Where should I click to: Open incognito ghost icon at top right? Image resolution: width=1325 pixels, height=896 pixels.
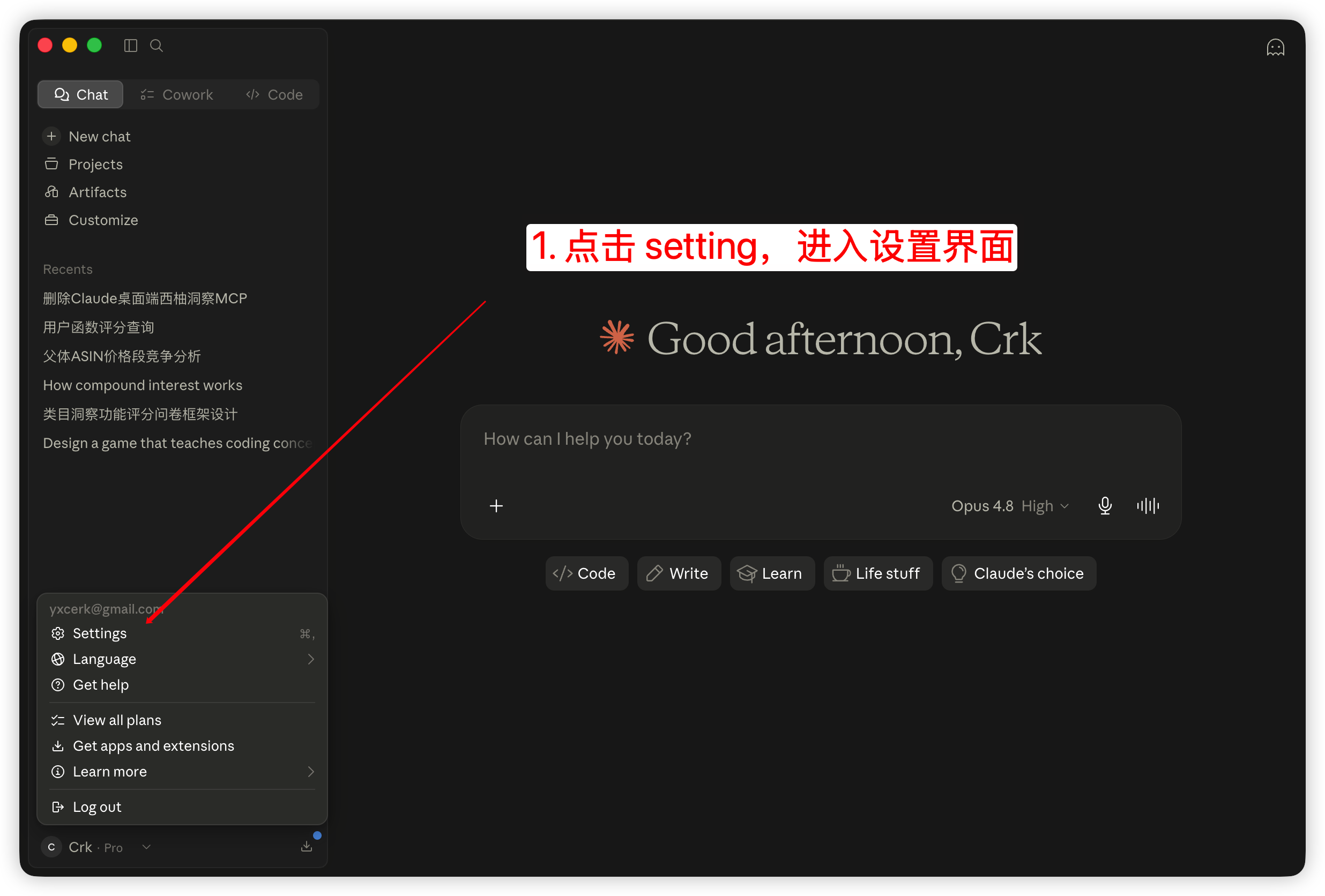[x=1275, y=47]
